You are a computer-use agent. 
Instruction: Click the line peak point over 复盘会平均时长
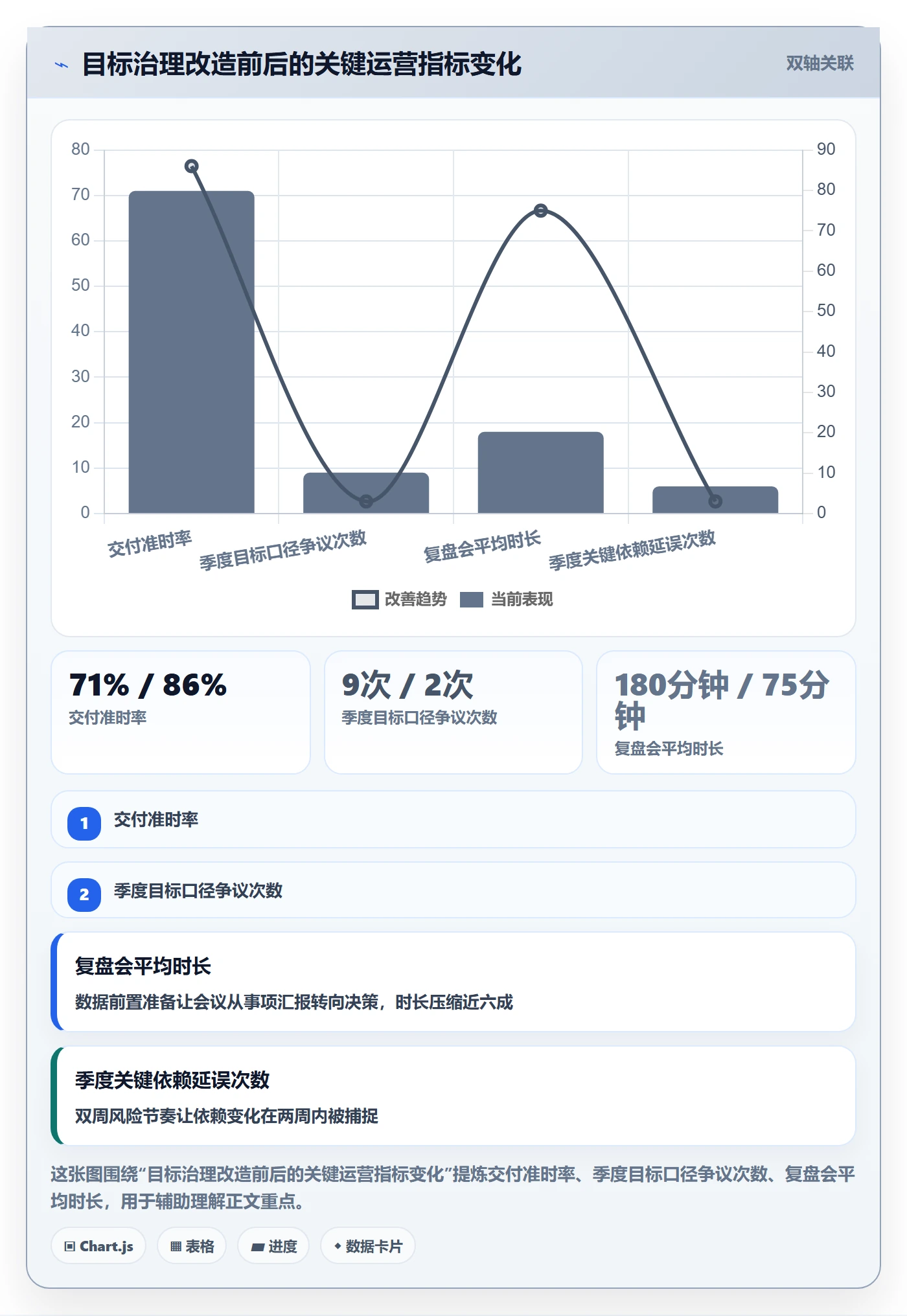pyautogui.click(x=541, y=210)
